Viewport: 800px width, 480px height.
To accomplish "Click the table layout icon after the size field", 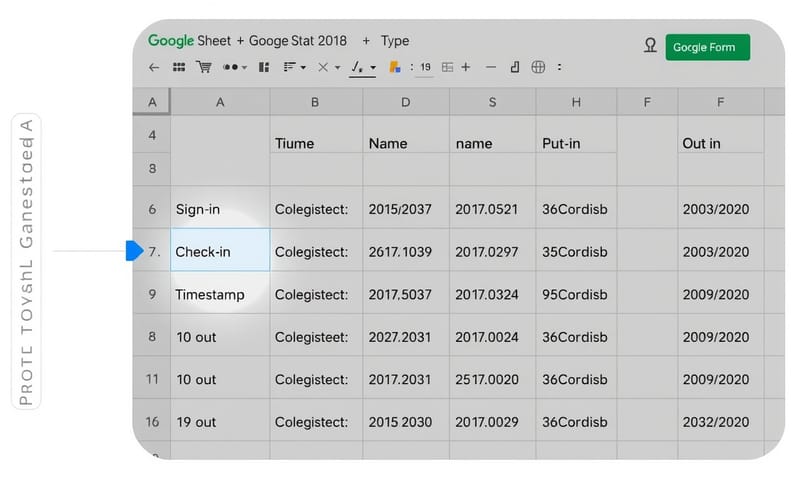I will (x=447, y=67).
